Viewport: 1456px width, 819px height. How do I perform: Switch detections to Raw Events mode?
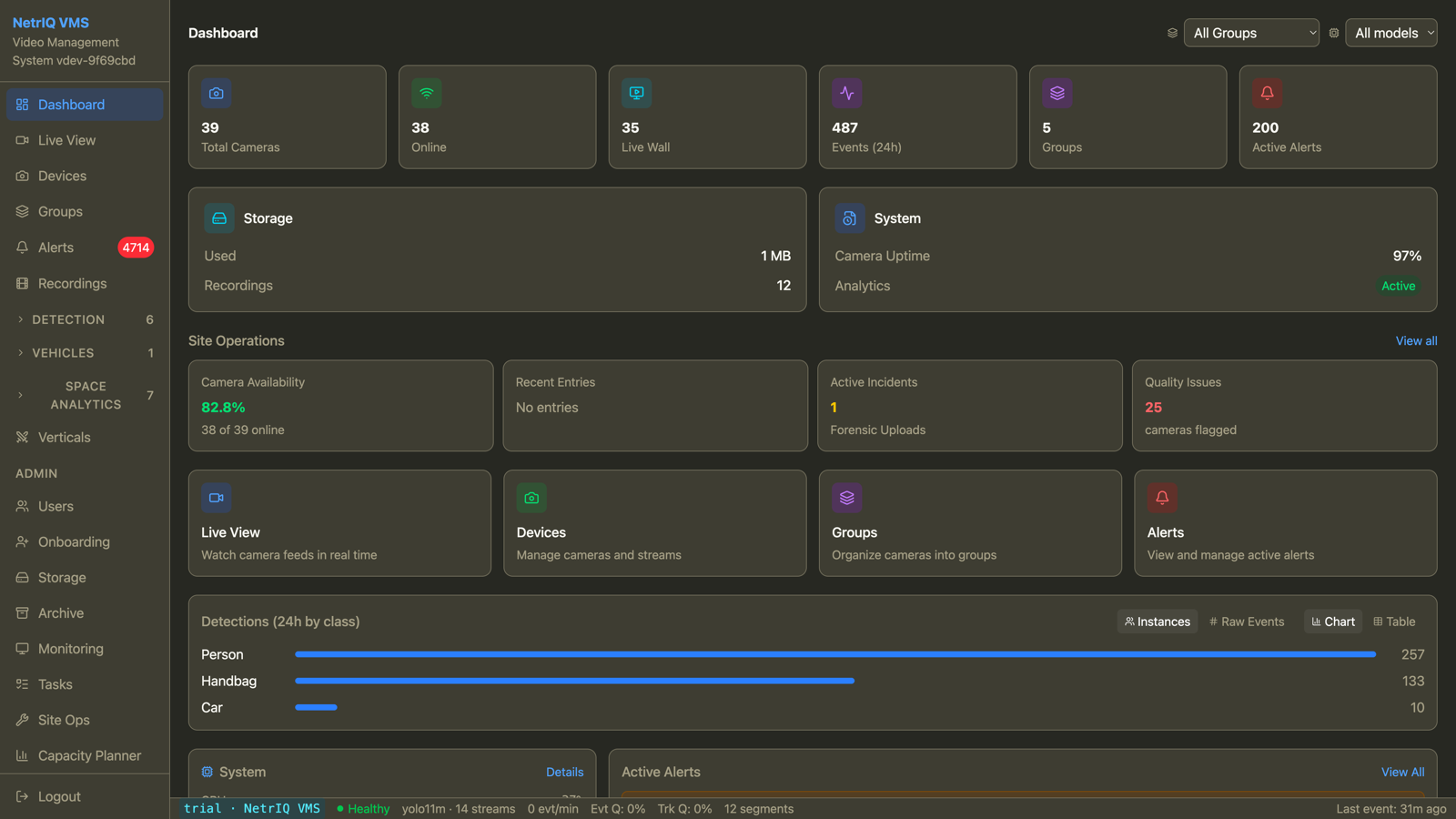tap(1247, 622)
